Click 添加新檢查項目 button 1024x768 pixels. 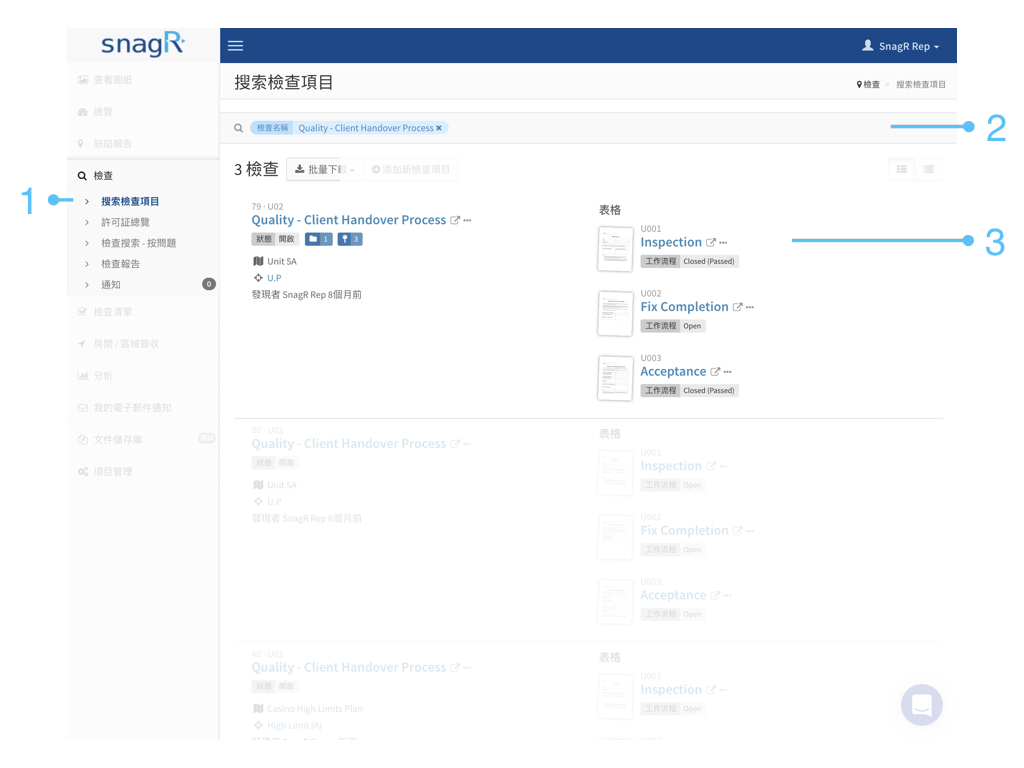coord(411,169)
